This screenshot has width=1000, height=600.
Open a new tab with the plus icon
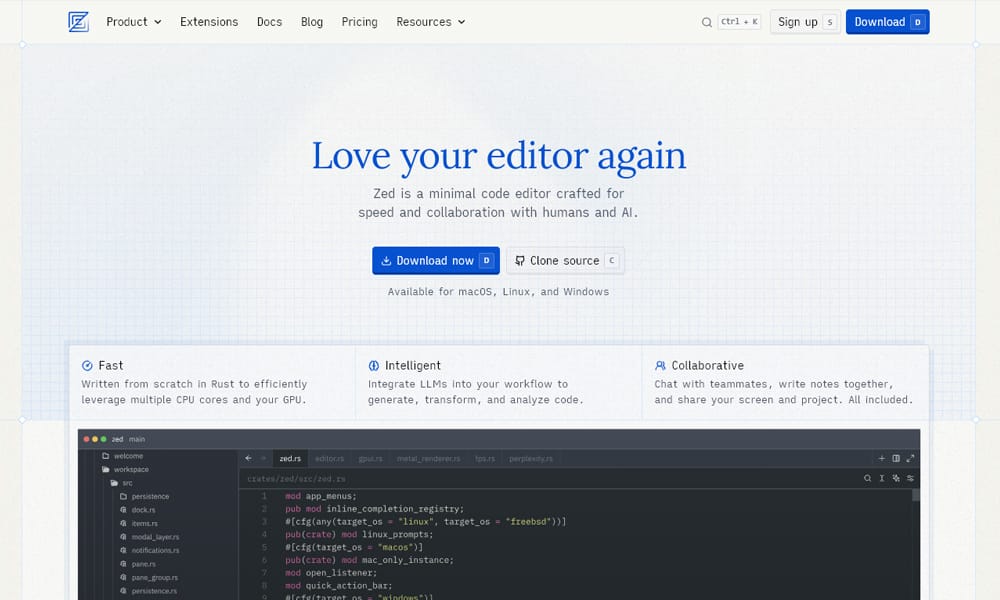(882, 458)
